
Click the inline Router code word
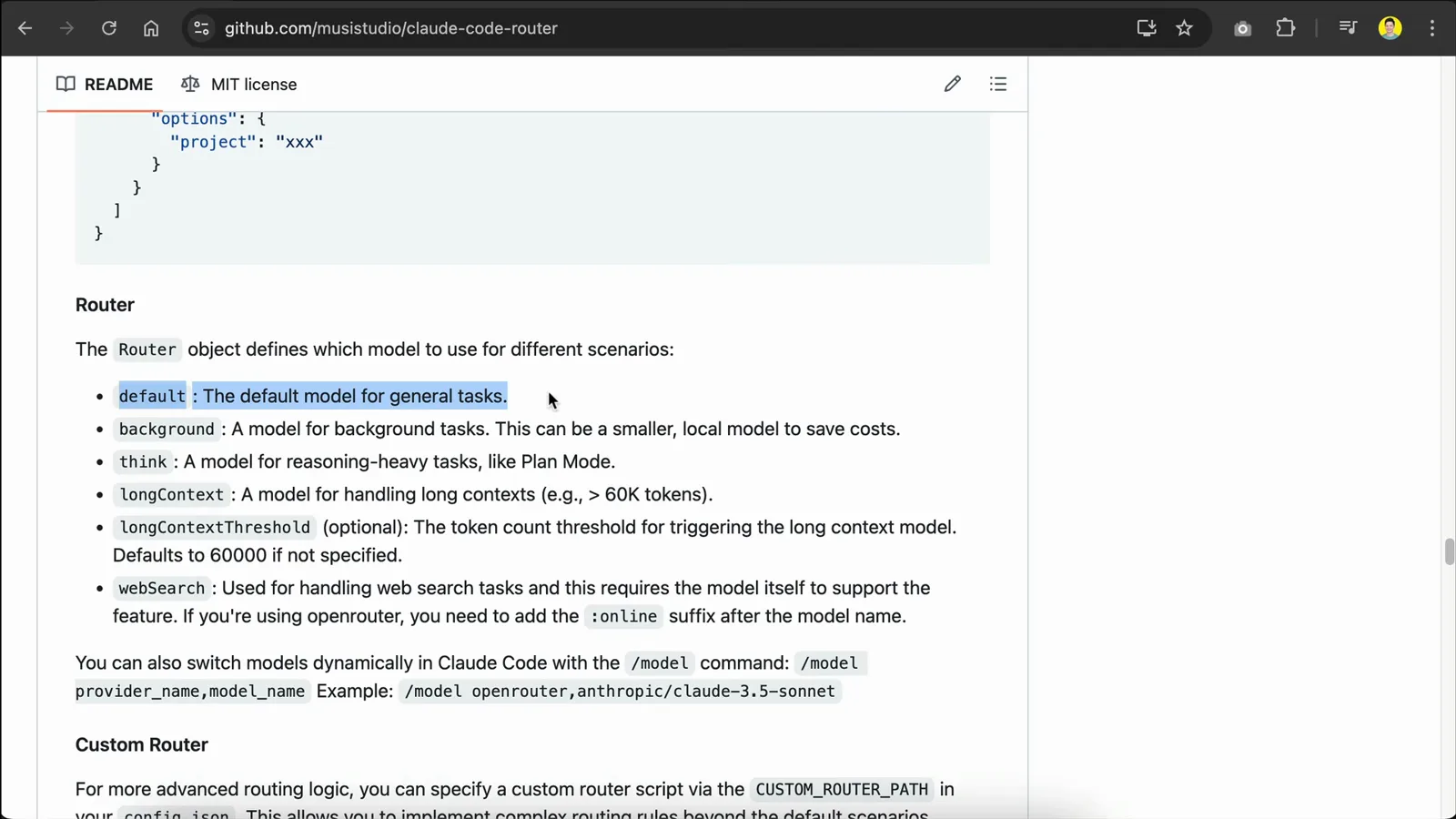coord(147,349)
